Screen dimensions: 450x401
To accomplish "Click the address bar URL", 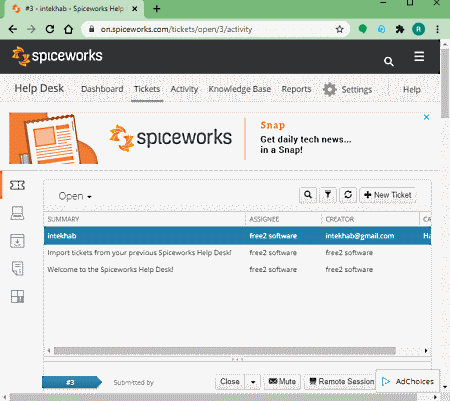I will point(176,29).
